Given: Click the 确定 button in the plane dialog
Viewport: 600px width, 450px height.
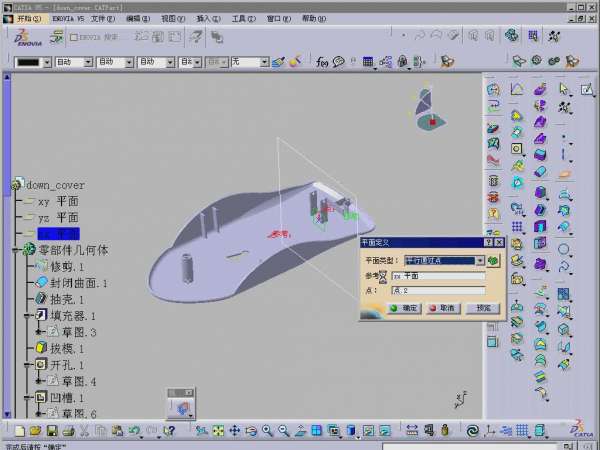Looking at the screenshot, I should 404,308.
